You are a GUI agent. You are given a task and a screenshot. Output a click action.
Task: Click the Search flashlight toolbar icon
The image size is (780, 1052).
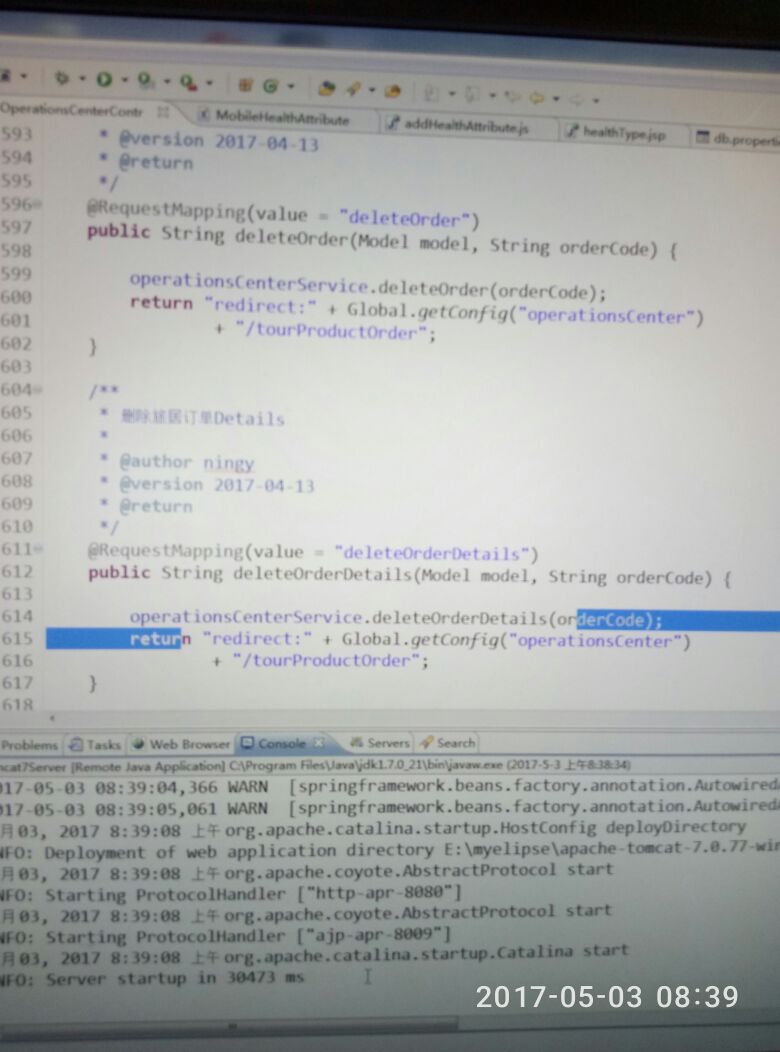click(353, 89)
